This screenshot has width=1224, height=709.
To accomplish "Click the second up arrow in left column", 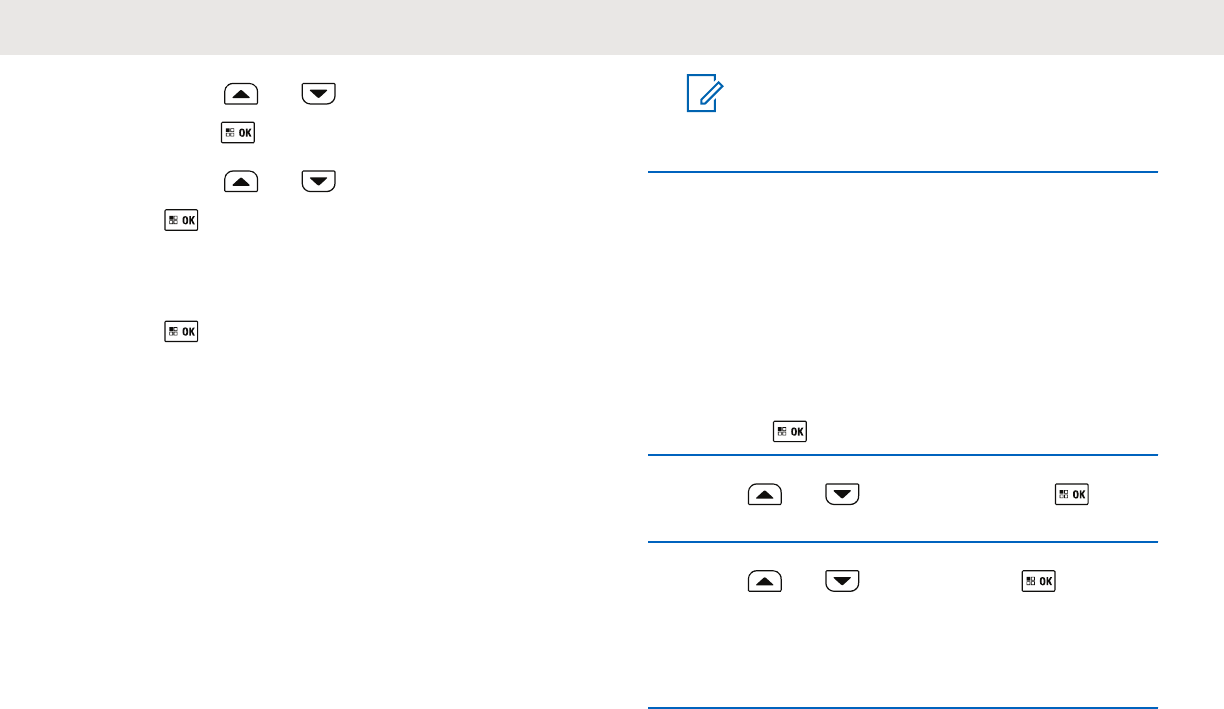I will 238,181.
